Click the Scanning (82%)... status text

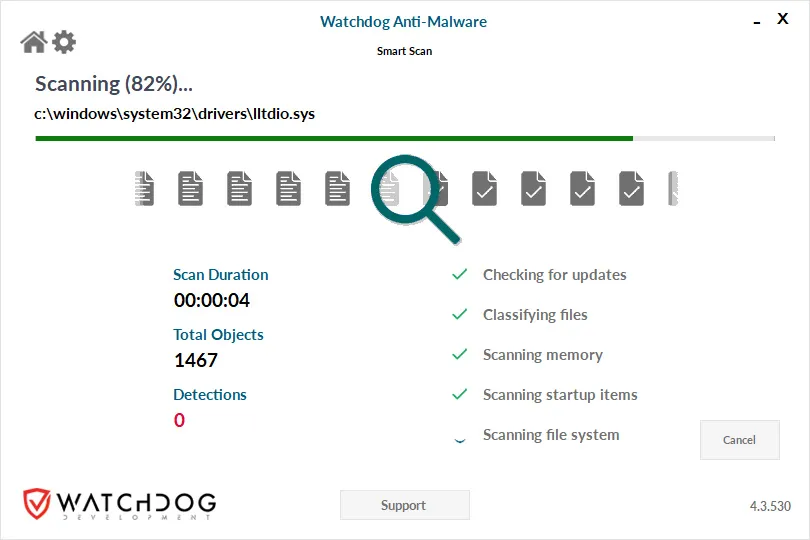114,84
